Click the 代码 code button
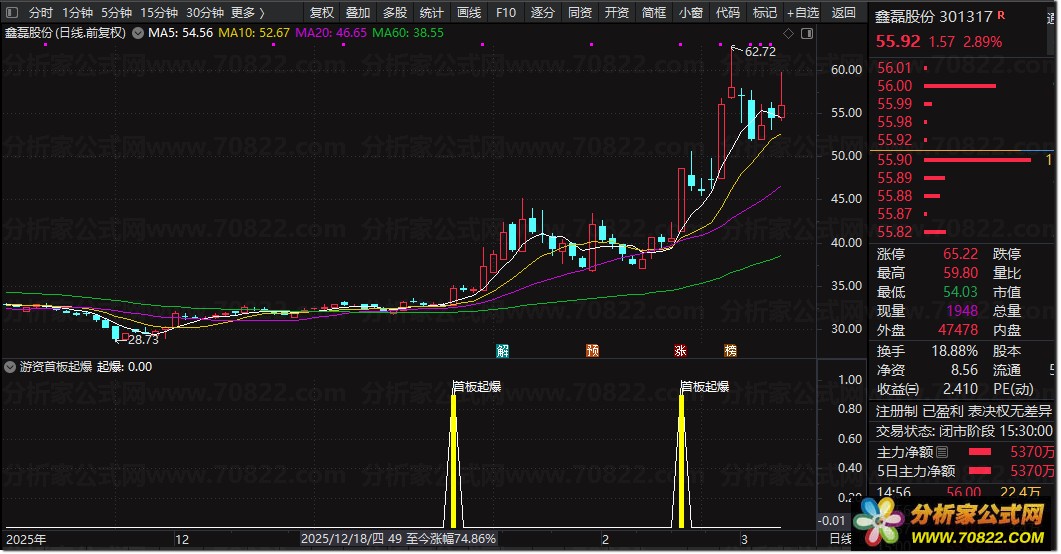Viewport: 1061px width, 554px height. tap(727, 12)
